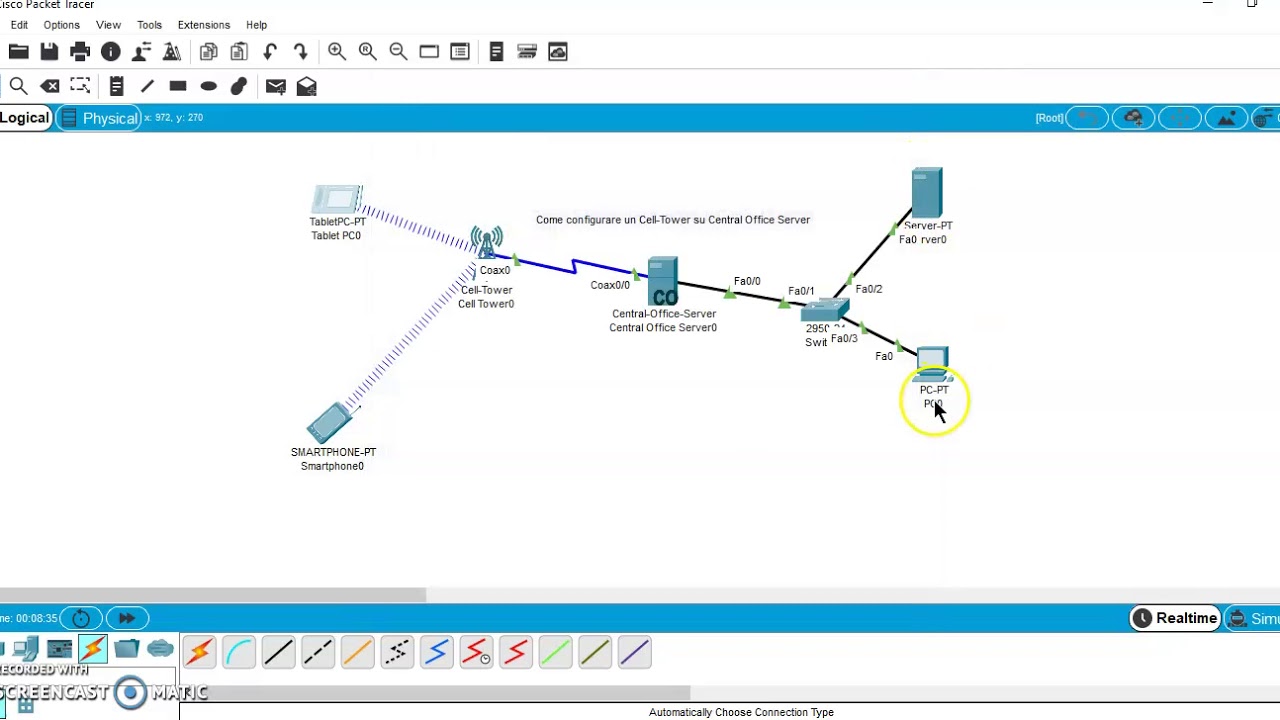Click the Set Tiled Background mountain button
1280x720 pixels.
[x=1226, y=118]
